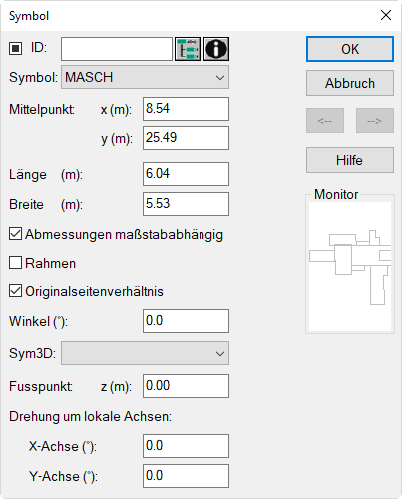Screen dimensions: 402x499
Task: Disable Abmessungen maßstababhängig checkbox
Action: tap(15, 234)
